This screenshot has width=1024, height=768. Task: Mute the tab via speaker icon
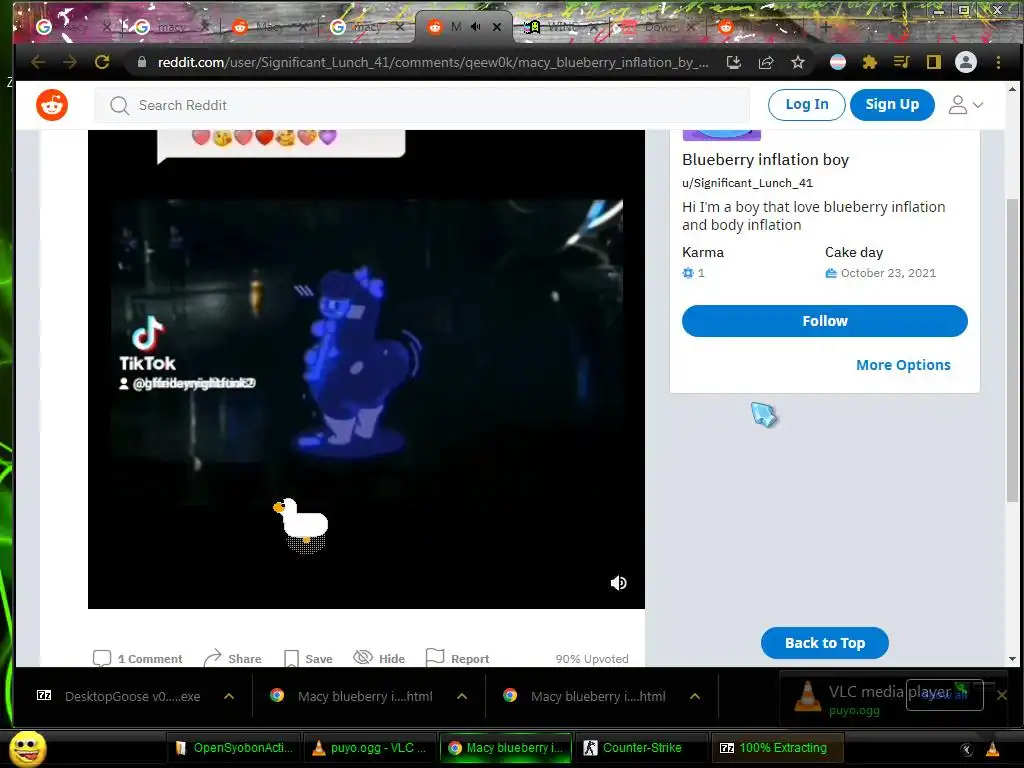[x=476, y=27]
